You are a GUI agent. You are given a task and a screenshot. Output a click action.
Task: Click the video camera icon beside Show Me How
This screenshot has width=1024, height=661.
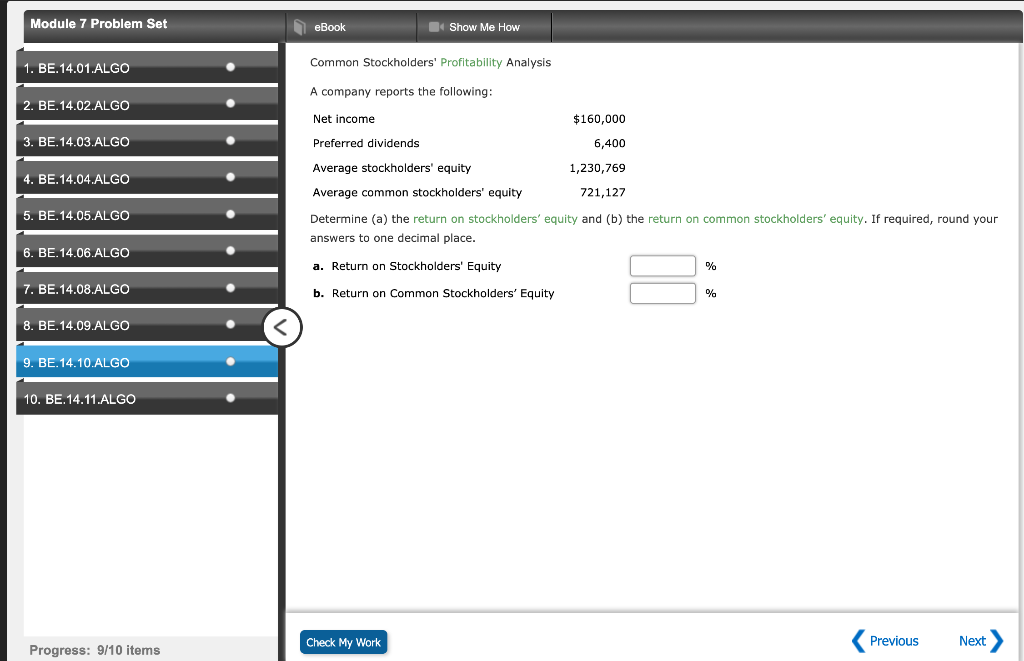(x=438, y=27)
